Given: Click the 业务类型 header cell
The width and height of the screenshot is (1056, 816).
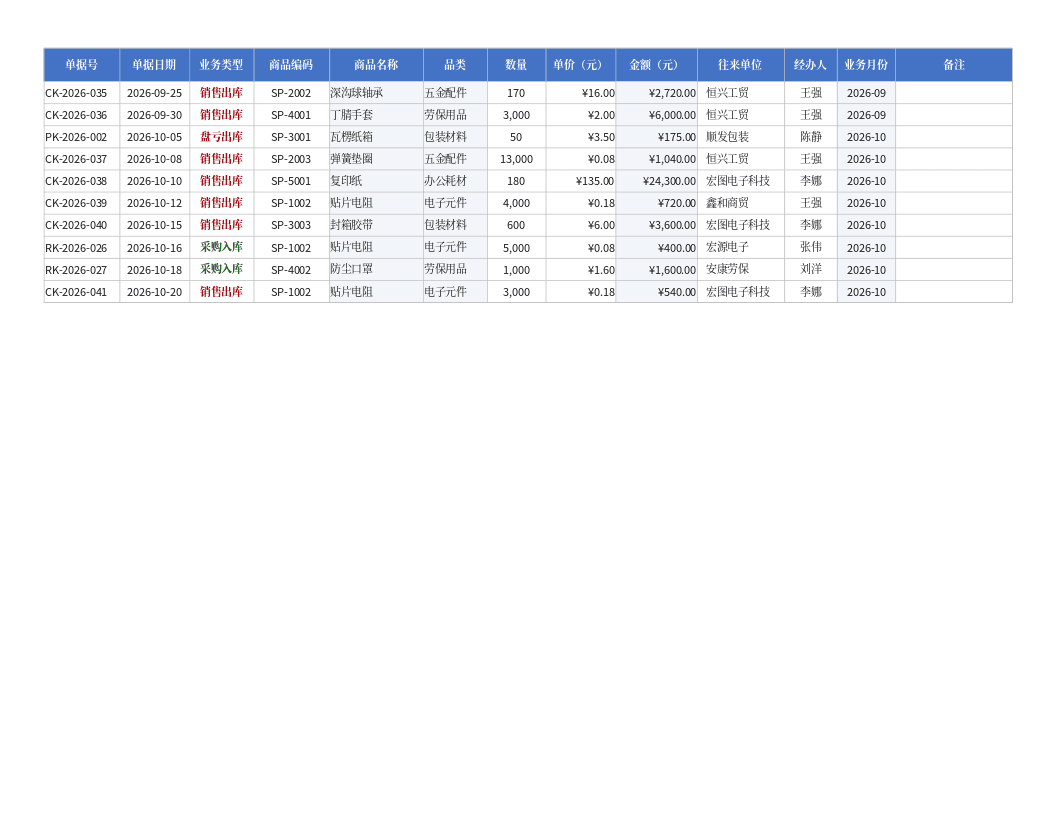Looking at the screenshot, I should [222, 65].
